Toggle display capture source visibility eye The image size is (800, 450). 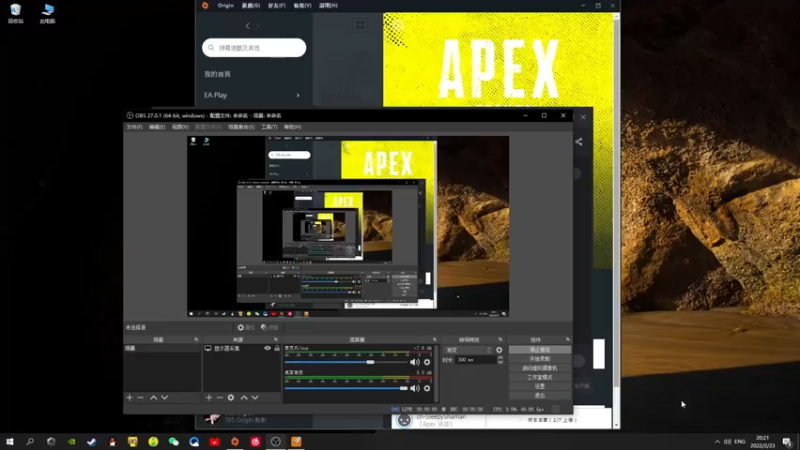(267, 348)
